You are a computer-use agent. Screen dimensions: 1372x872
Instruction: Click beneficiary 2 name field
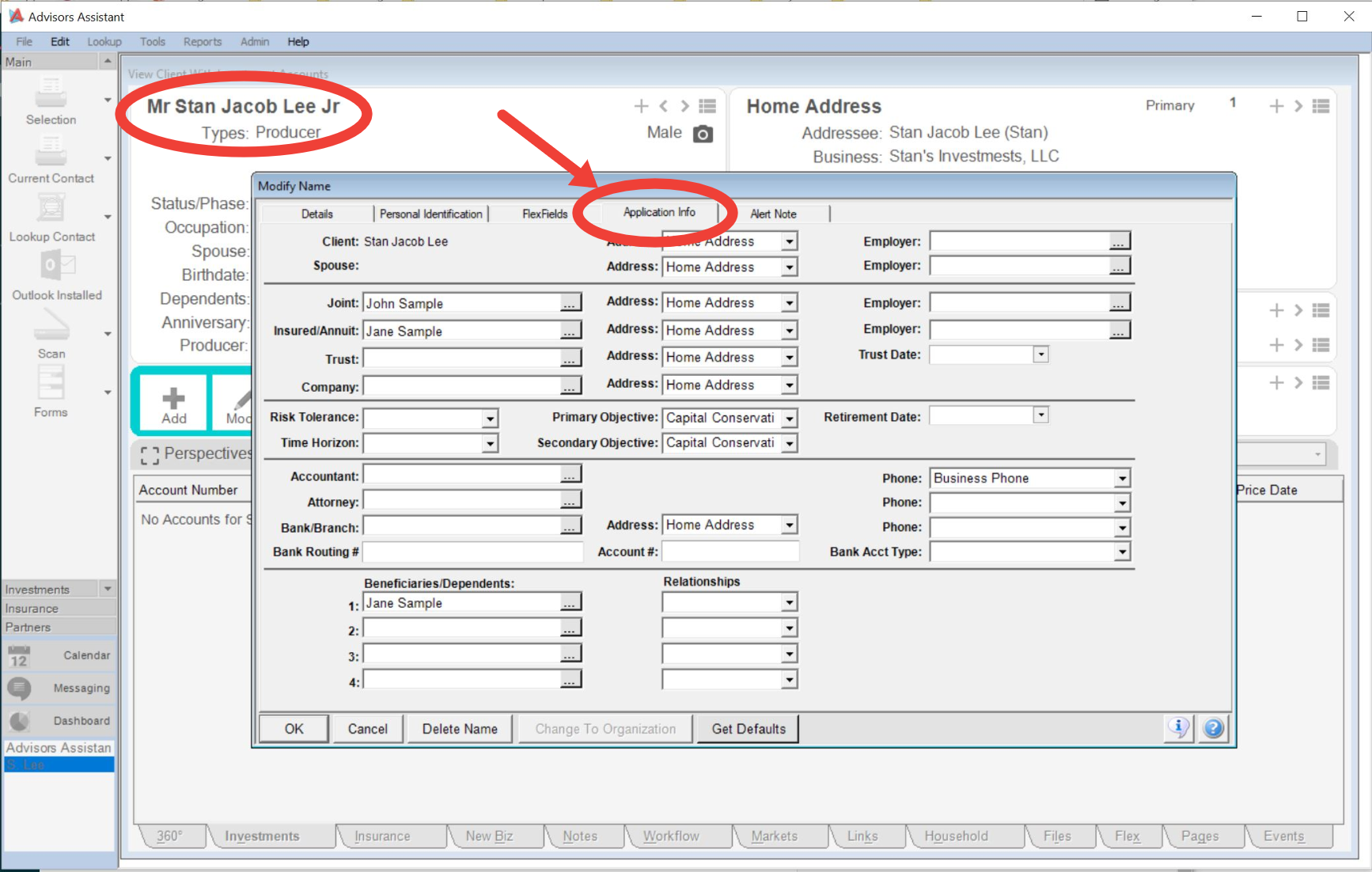461,630
